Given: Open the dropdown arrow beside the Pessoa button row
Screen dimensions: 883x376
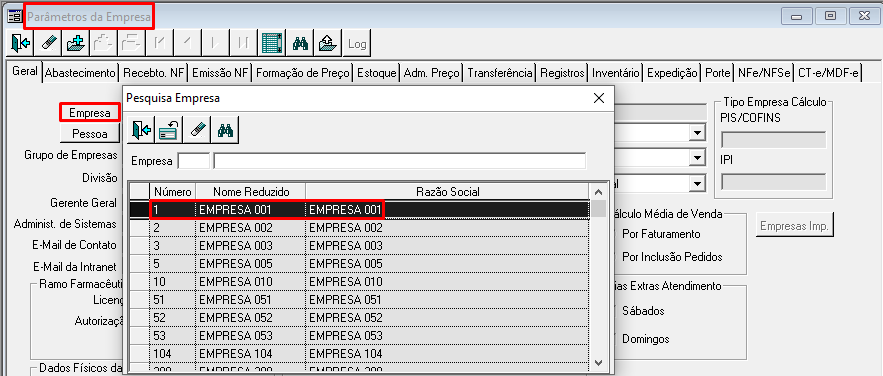Looking at the screenshot, I should (698, 133).
